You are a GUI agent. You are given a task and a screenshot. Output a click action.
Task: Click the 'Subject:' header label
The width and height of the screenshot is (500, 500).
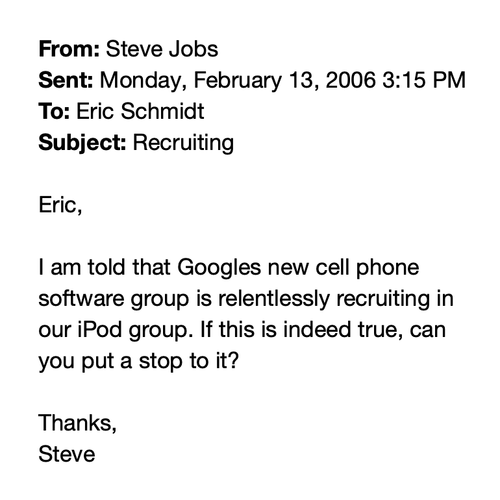(82, 143)
